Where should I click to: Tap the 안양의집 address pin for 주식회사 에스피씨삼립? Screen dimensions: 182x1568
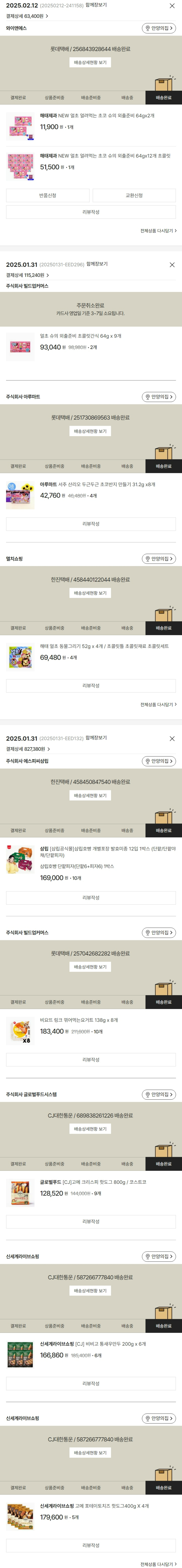(159, 761)
